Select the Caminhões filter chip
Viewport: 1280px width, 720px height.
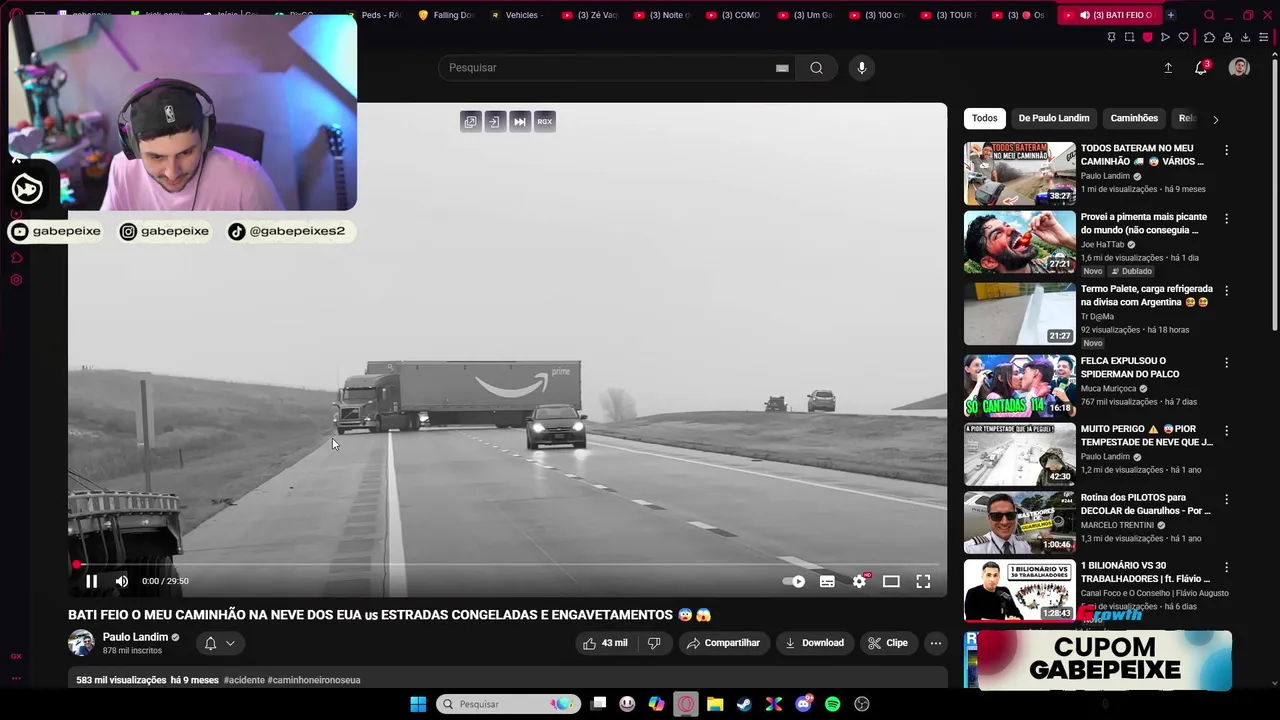(x=1134, y=118)
